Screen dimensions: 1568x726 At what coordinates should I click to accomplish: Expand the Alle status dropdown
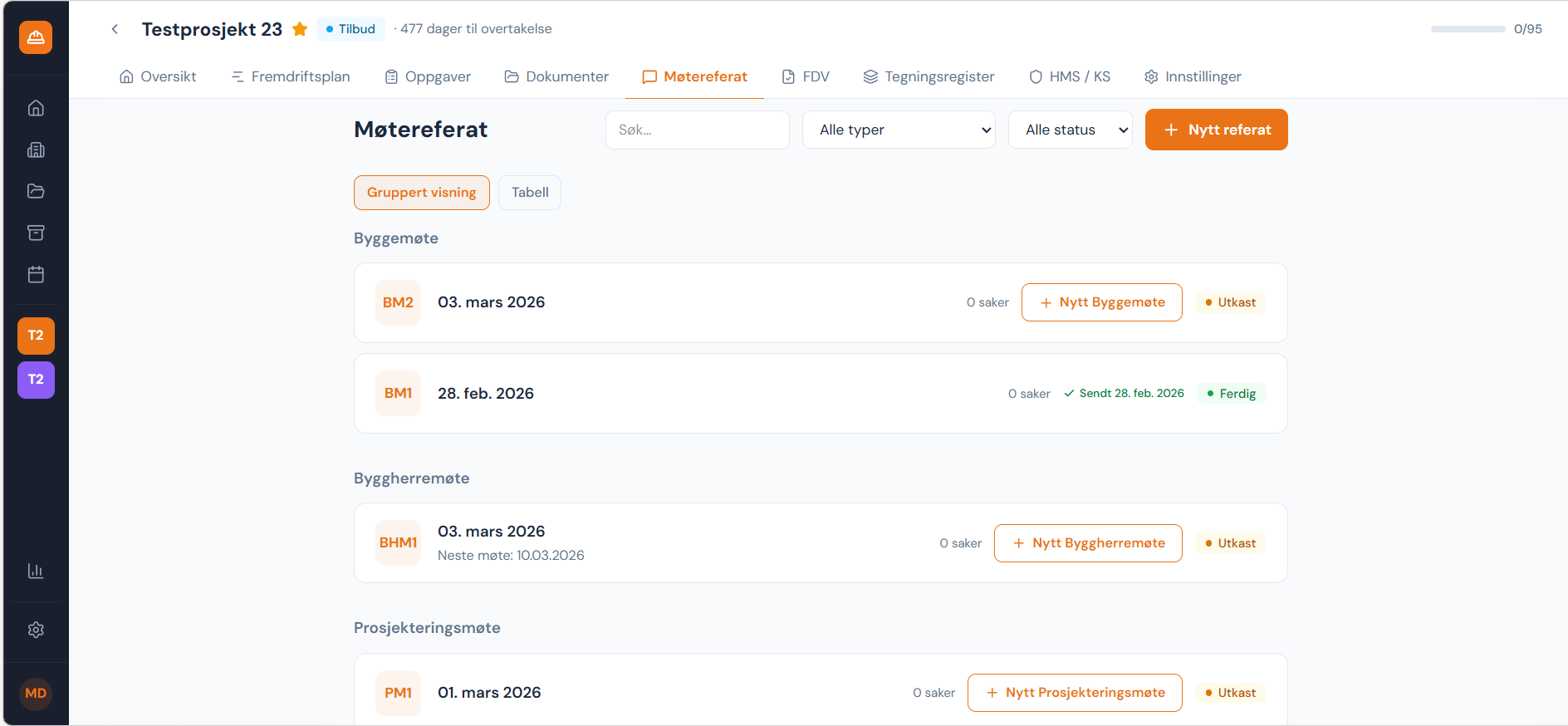tap(1069, 130)
